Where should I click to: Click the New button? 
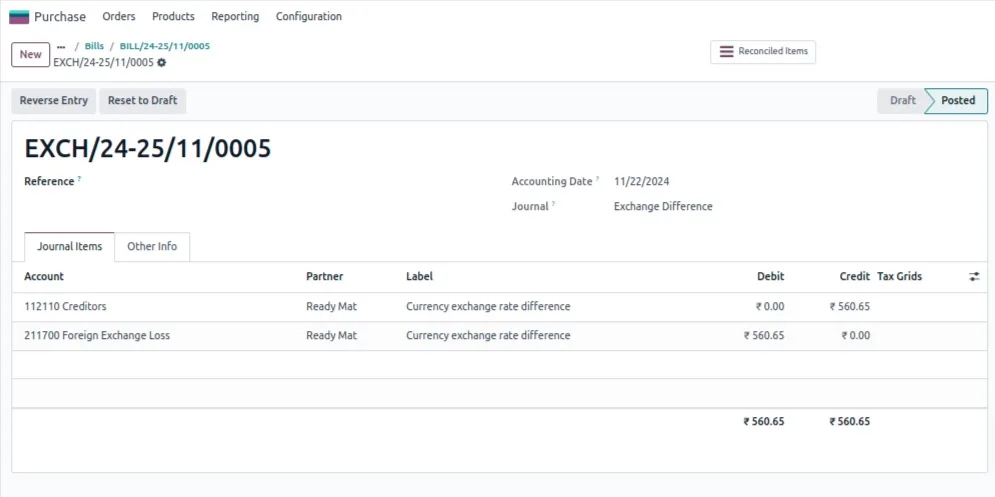[x=30, y=55]
